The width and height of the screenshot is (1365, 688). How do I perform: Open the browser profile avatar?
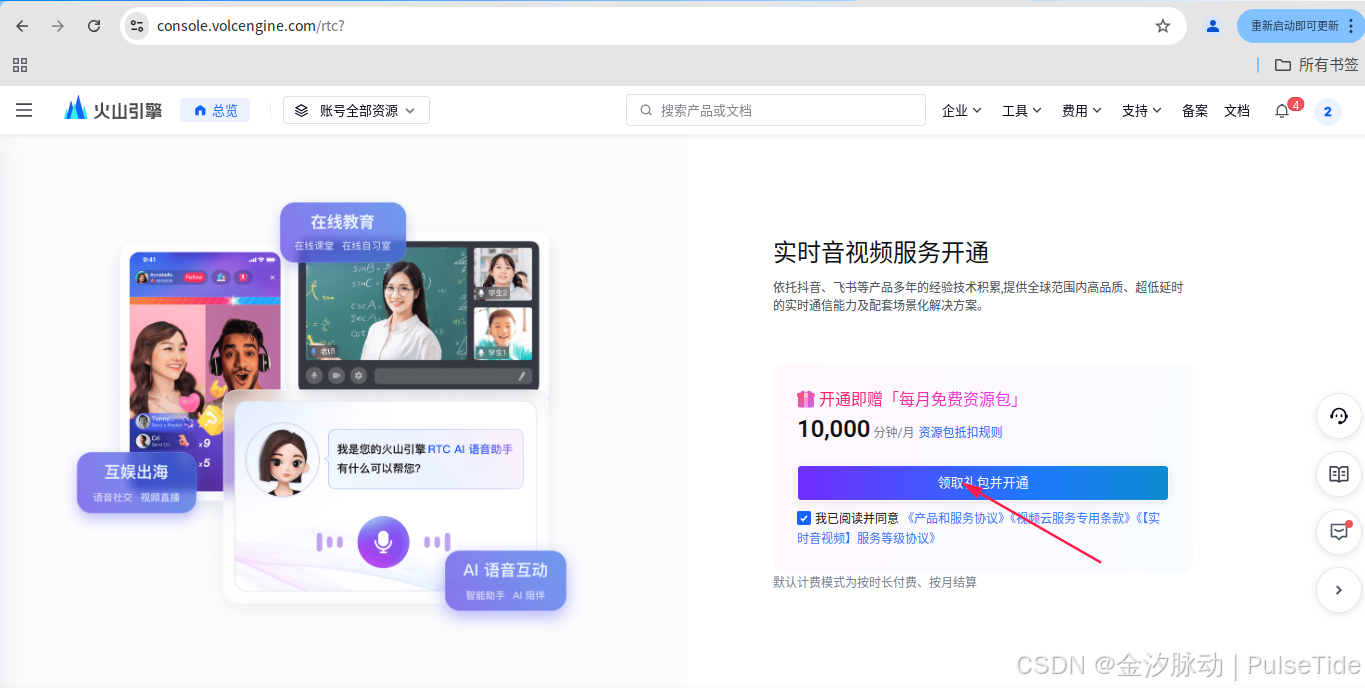coord(1213,26)
